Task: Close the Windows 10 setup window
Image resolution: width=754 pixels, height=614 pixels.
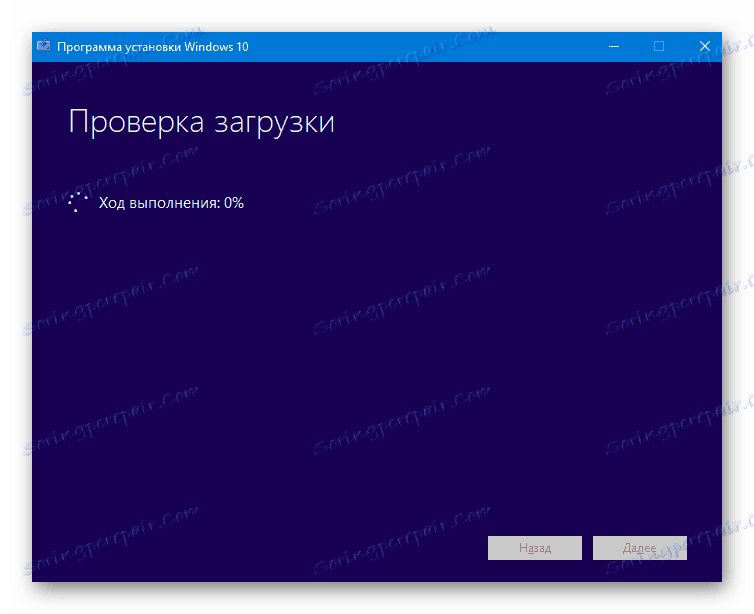Action: (704, 47)
